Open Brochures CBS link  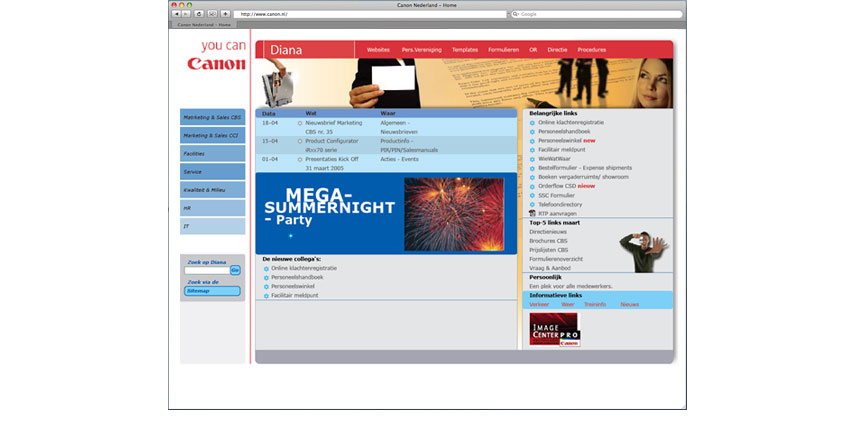pos(548,241)
